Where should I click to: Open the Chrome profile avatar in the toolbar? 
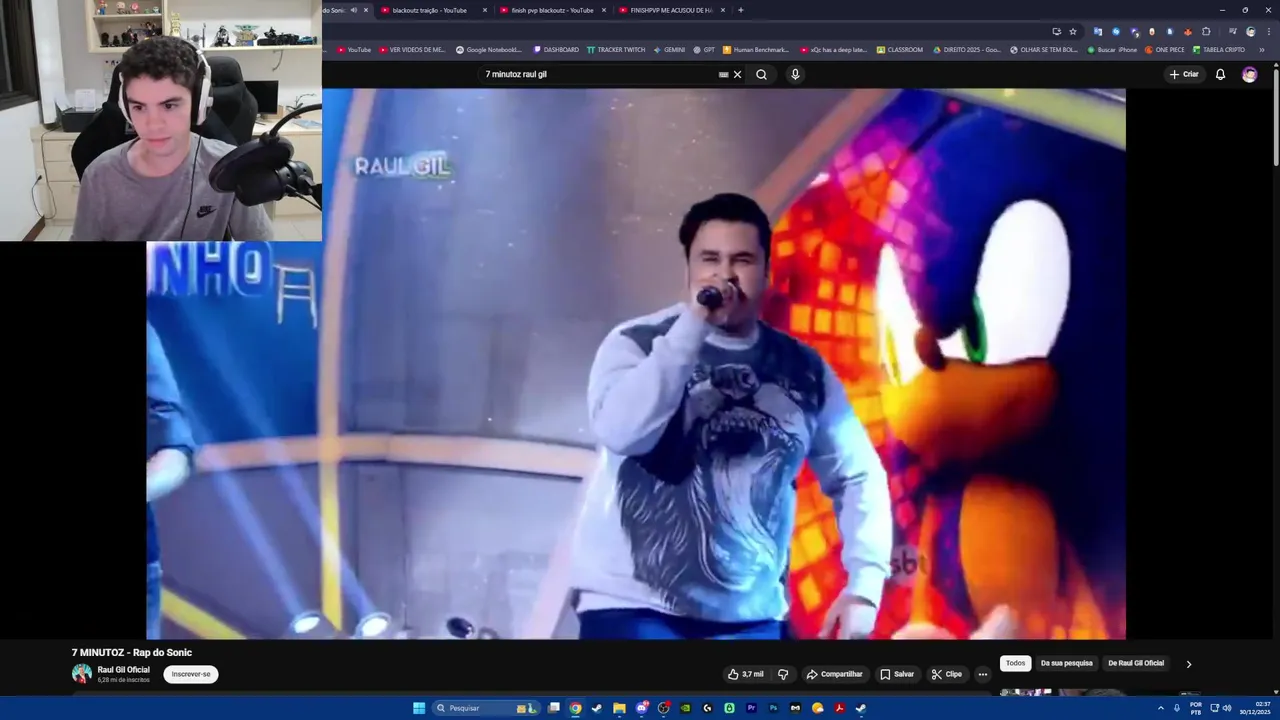click(1250, 31)
